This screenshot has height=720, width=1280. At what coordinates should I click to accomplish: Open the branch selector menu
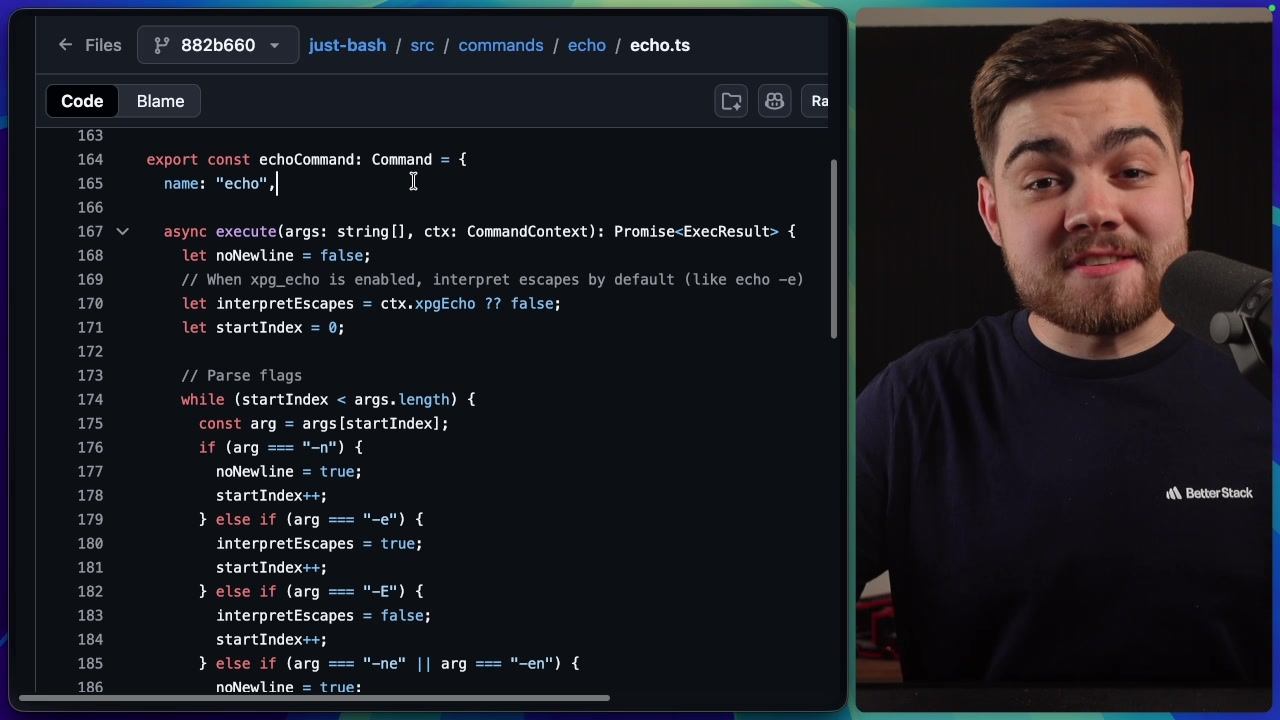[x=218, y=45]
